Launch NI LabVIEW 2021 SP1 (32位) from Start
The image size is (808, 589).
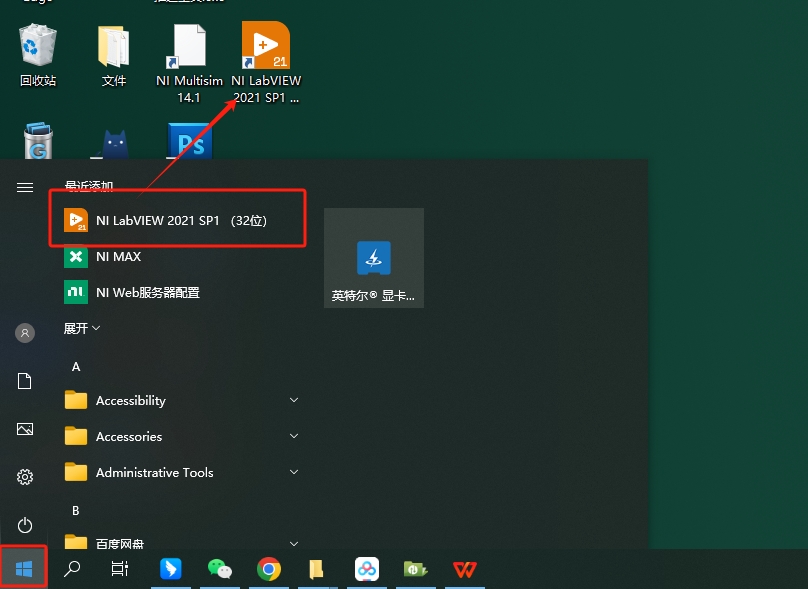pos(177,221)
